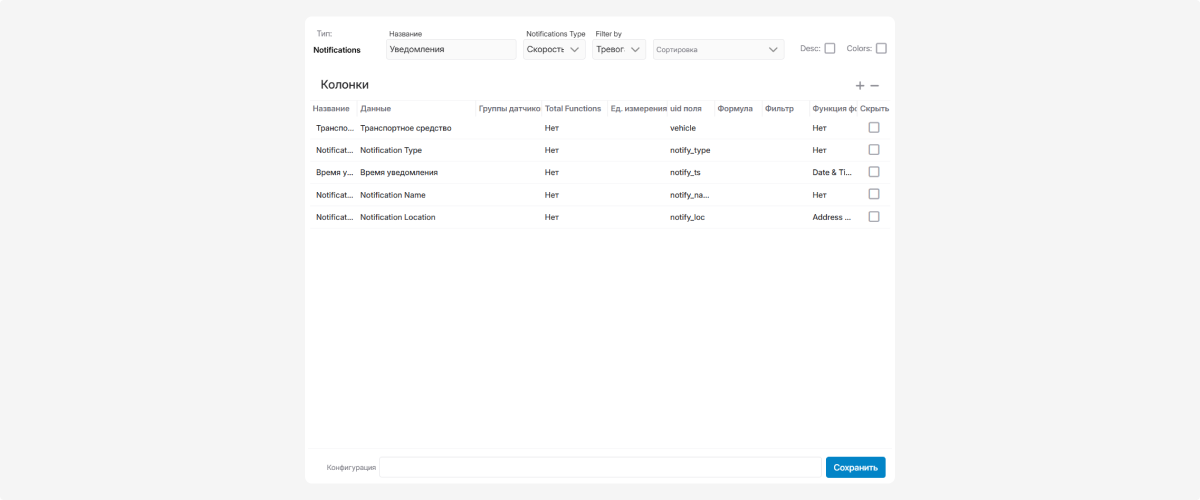Tick the hide checkbox in the notify_ts row
Screen dimensions: 1200x500
click(874, 172)
